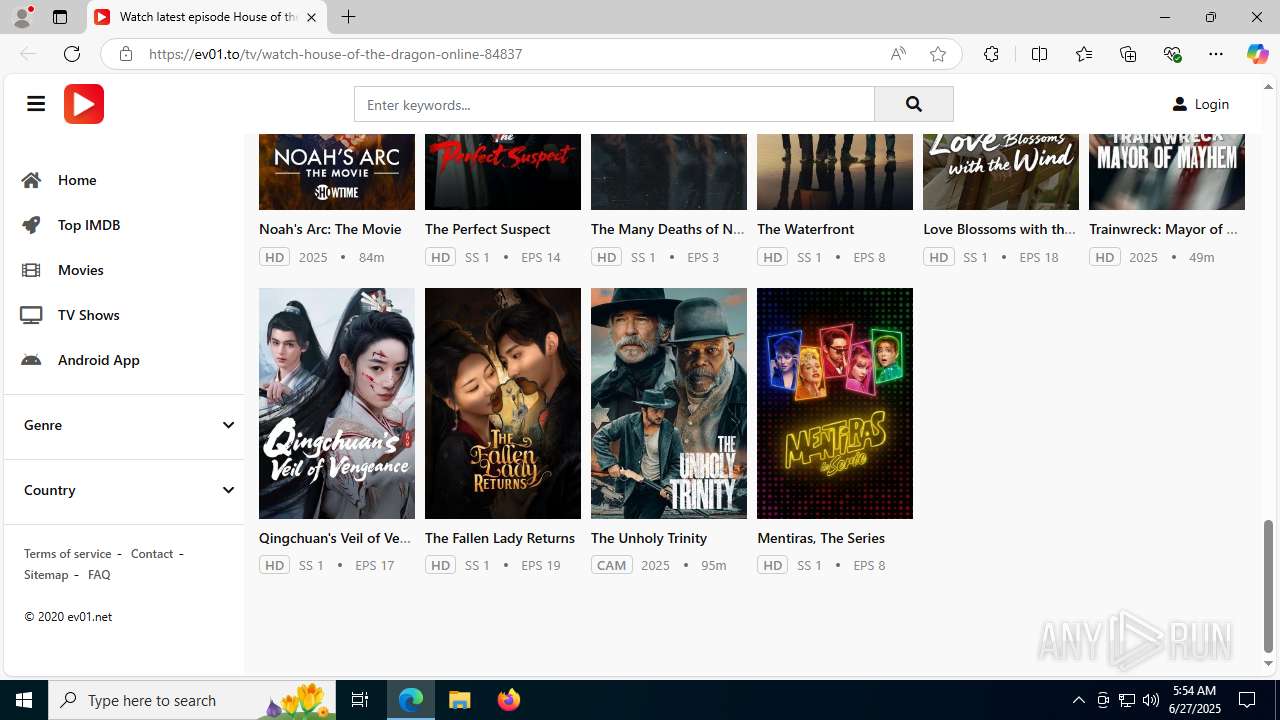Screen dimensions: 1280x720
Task: Click the Android App robot icon
Action: [32, 360]
